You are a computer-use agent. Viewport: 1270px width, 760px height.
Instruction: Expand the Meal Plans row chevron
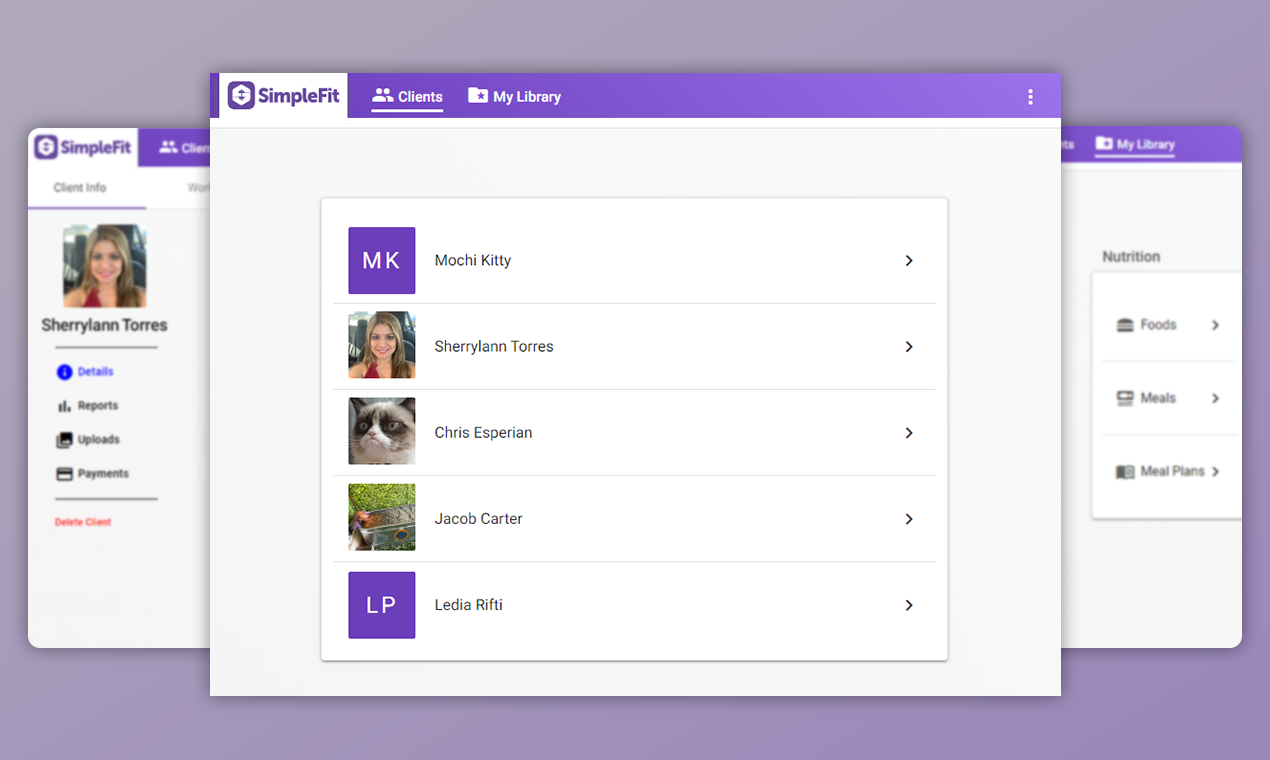pos(1216,472)
